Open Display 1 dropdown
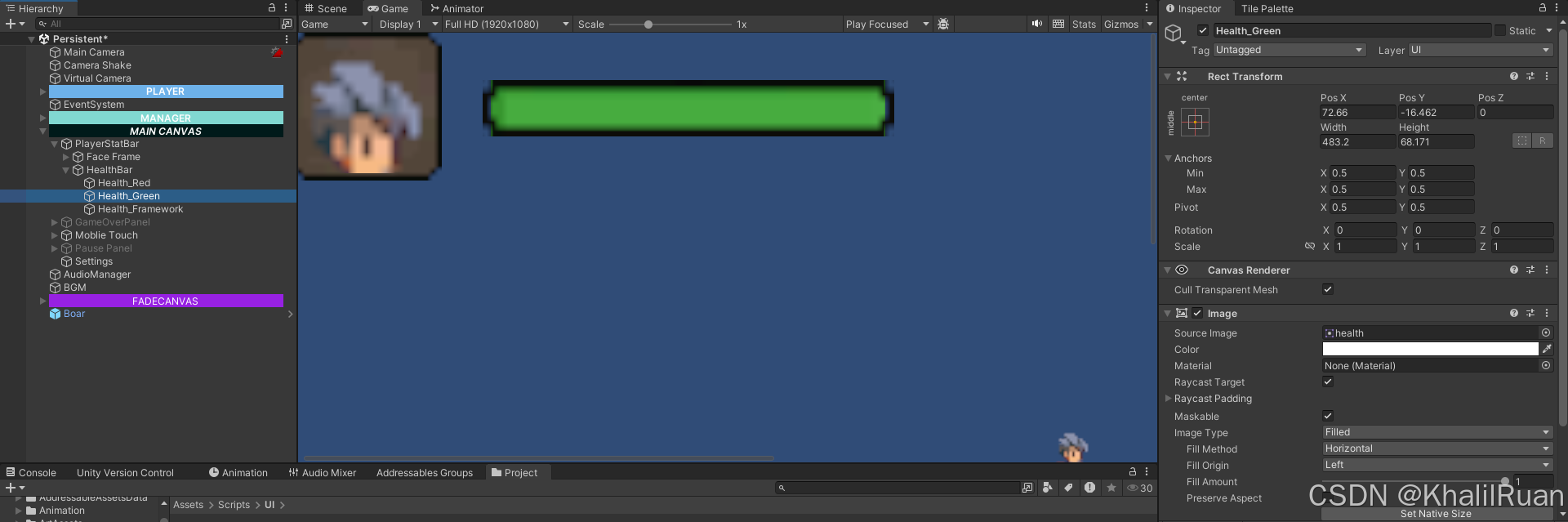1568x522 pixels. coord(408,24)
